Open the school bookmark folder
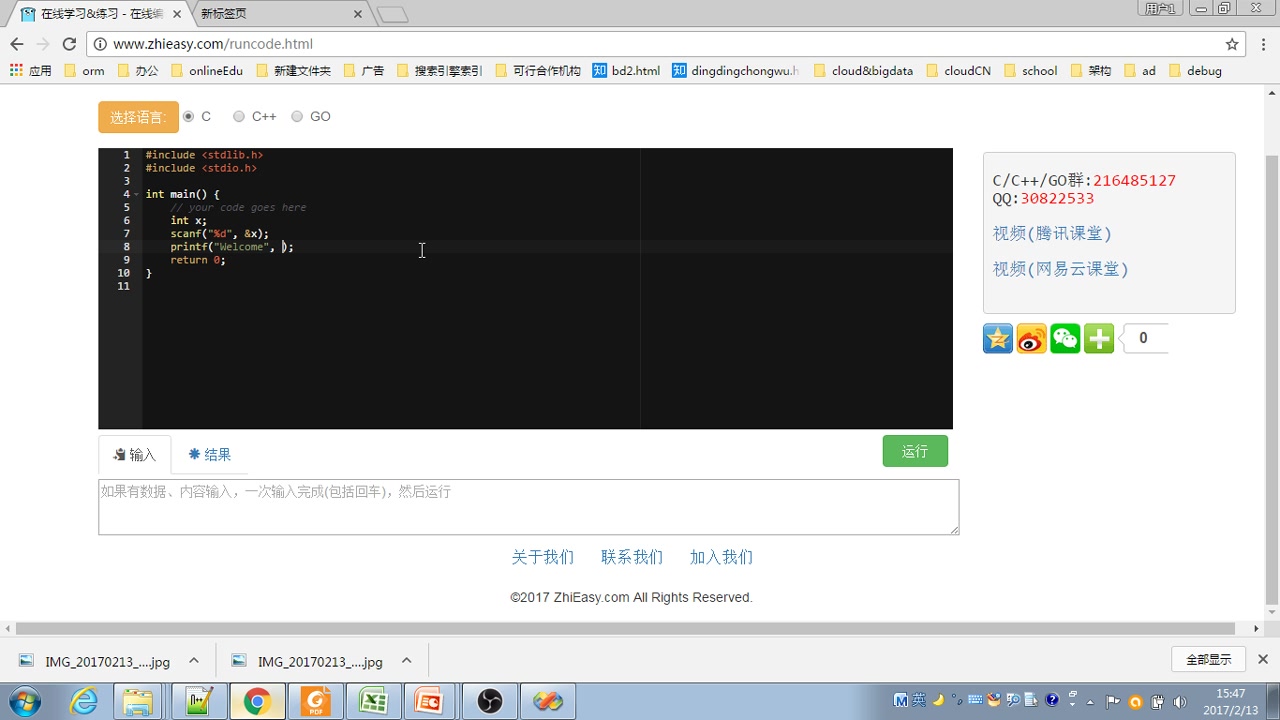This screenshot has height=720, width=1280. point(1030,71)
